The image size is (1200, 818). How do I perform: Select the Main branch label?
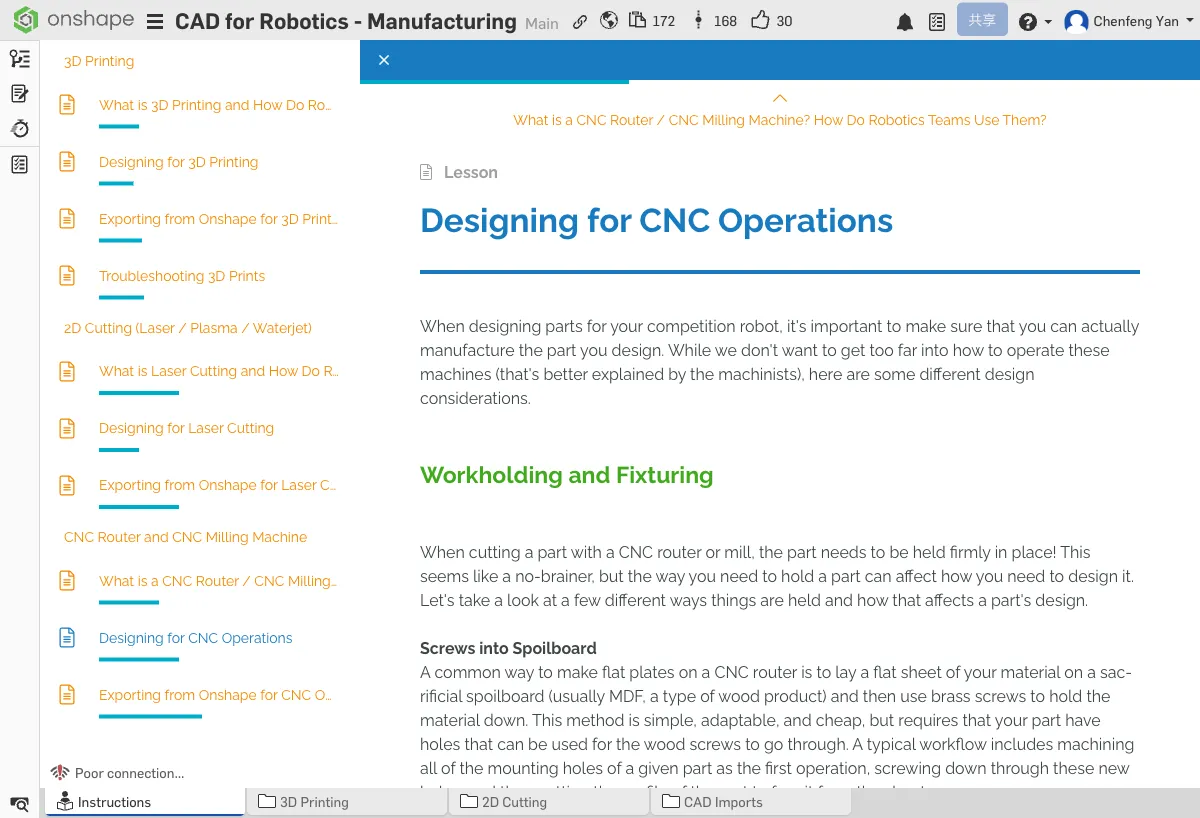[x=541, y=24]
